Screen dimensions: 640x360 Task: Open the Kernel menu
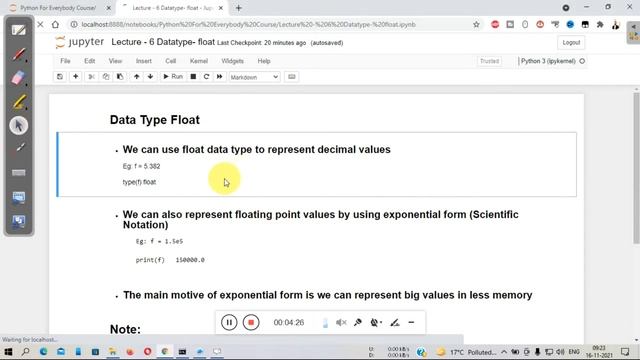(x=199, y=61)
